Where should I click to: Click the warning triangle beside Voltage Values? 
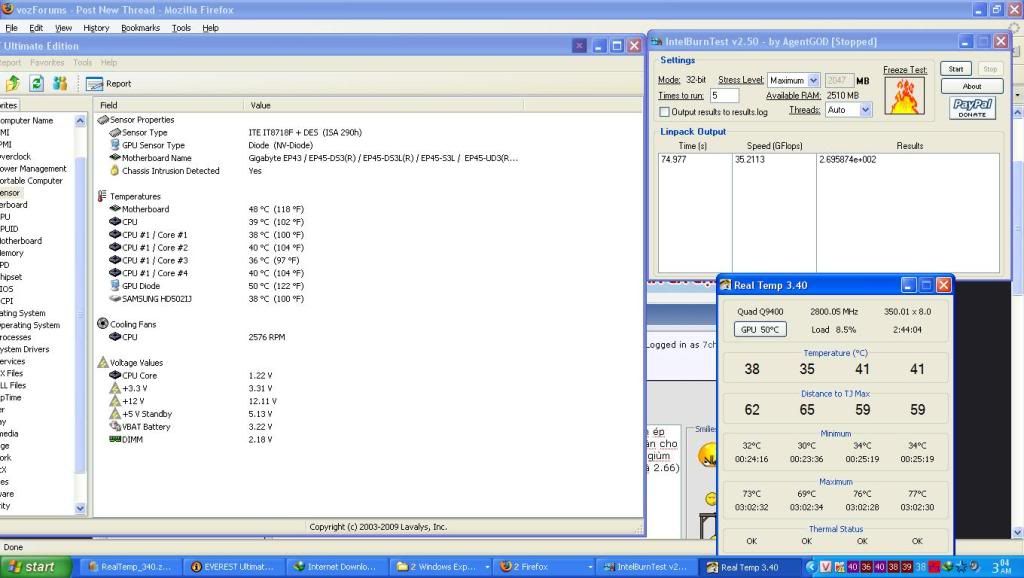click(103, 362)
